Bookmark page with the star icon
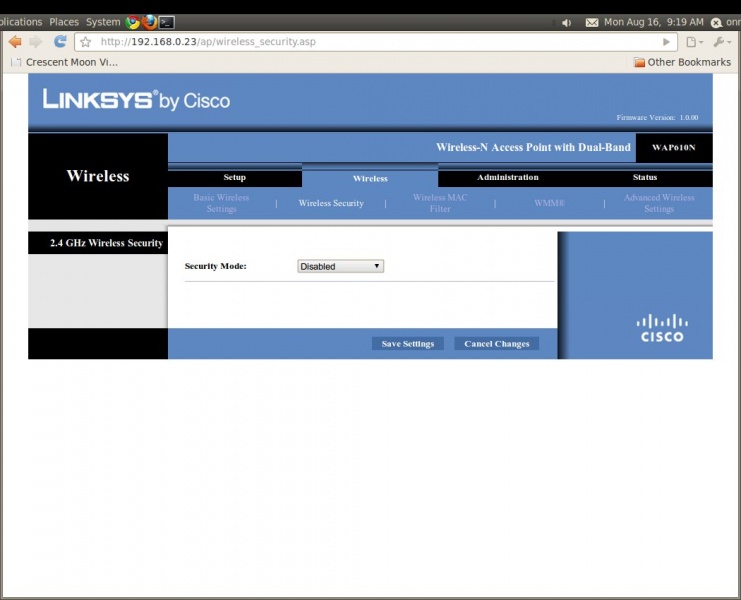 [x=86, y=42]
